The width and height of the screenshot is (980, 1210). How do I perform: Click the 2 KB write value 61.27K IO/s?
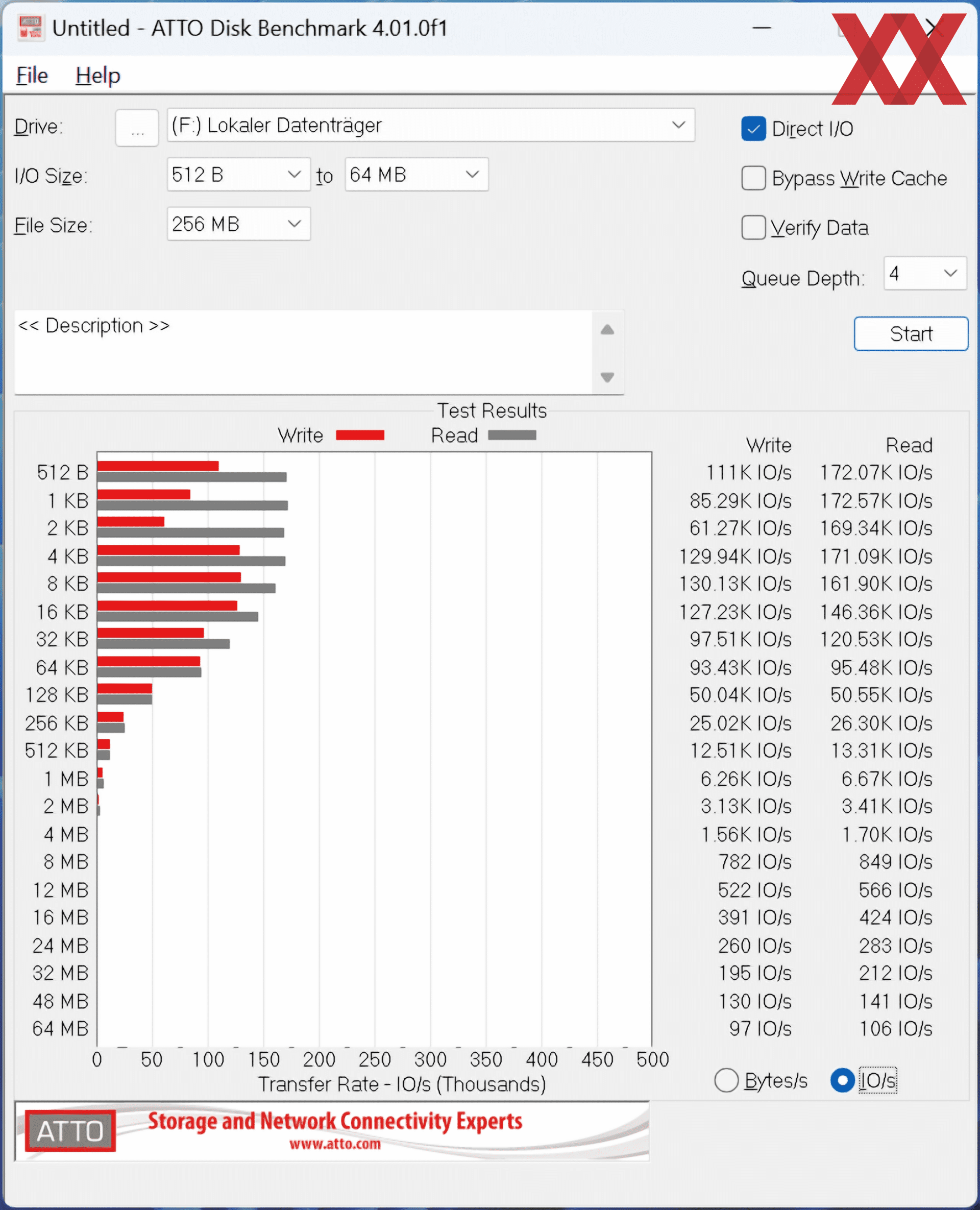point(740,528)
